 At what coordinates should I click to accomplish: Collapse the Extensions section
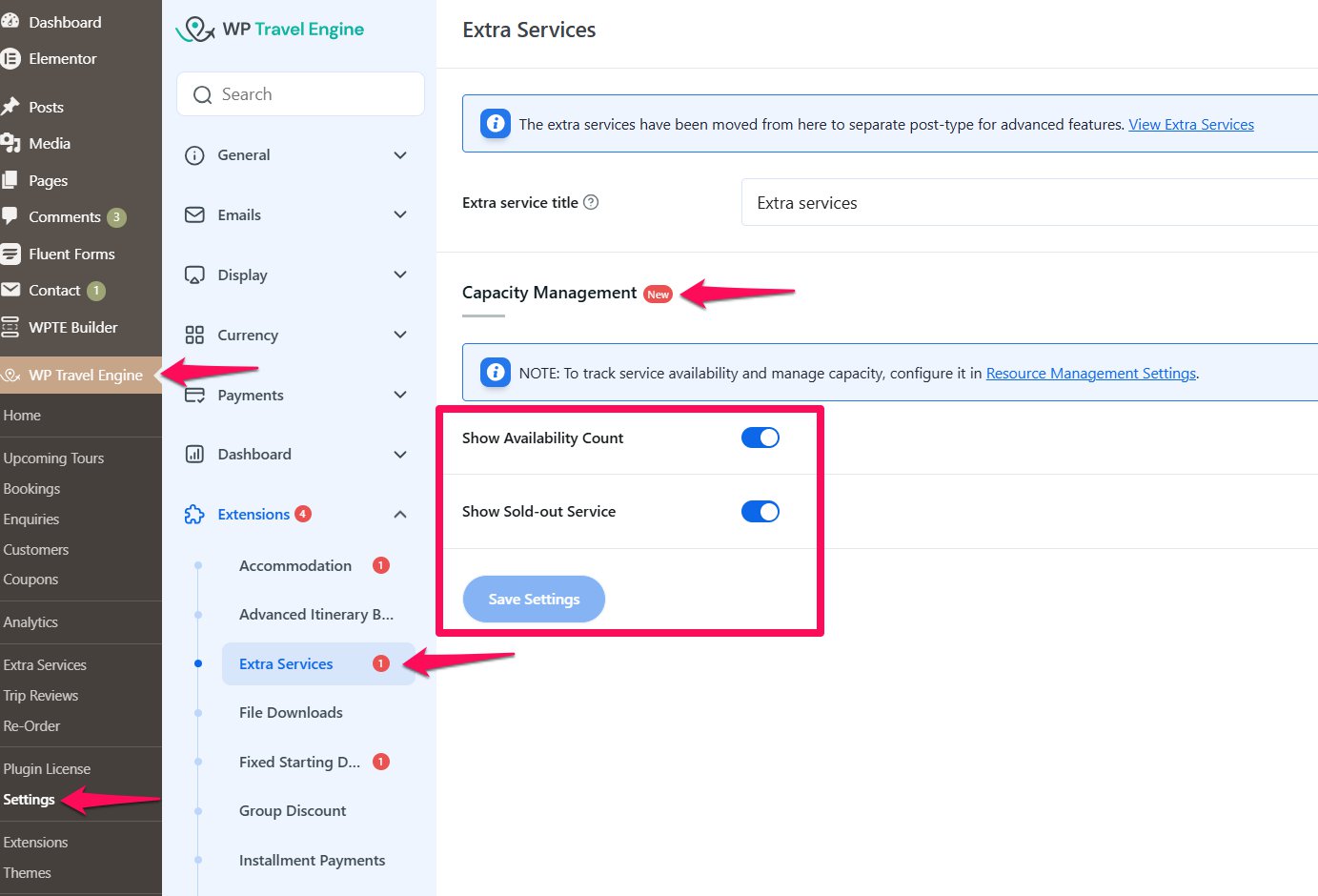[x=400, y=515]
